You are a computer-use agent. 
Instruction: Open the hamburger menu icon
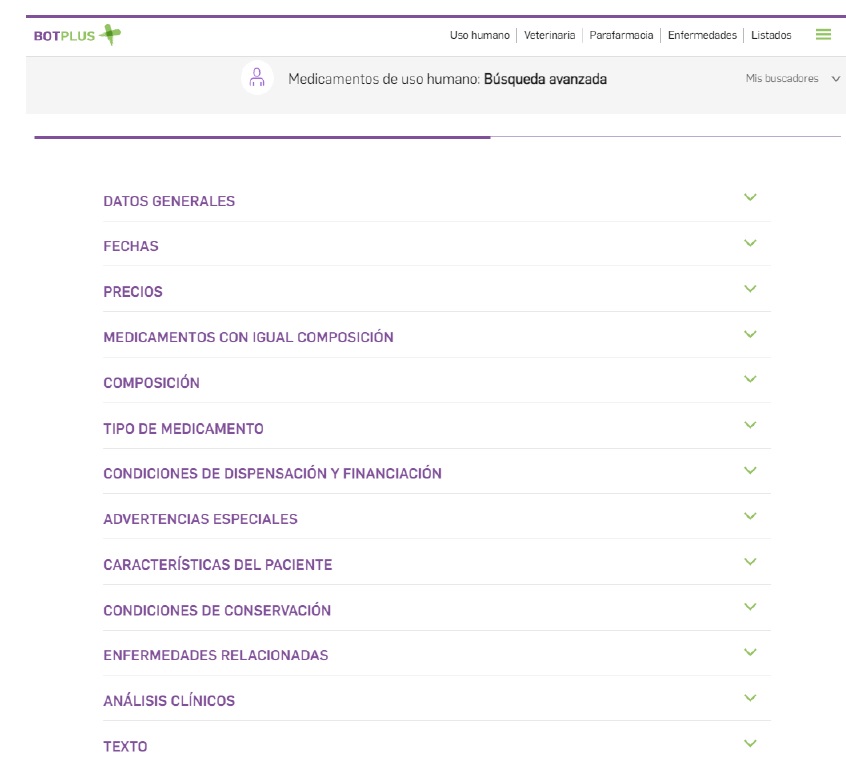click(x=823, y=35)
